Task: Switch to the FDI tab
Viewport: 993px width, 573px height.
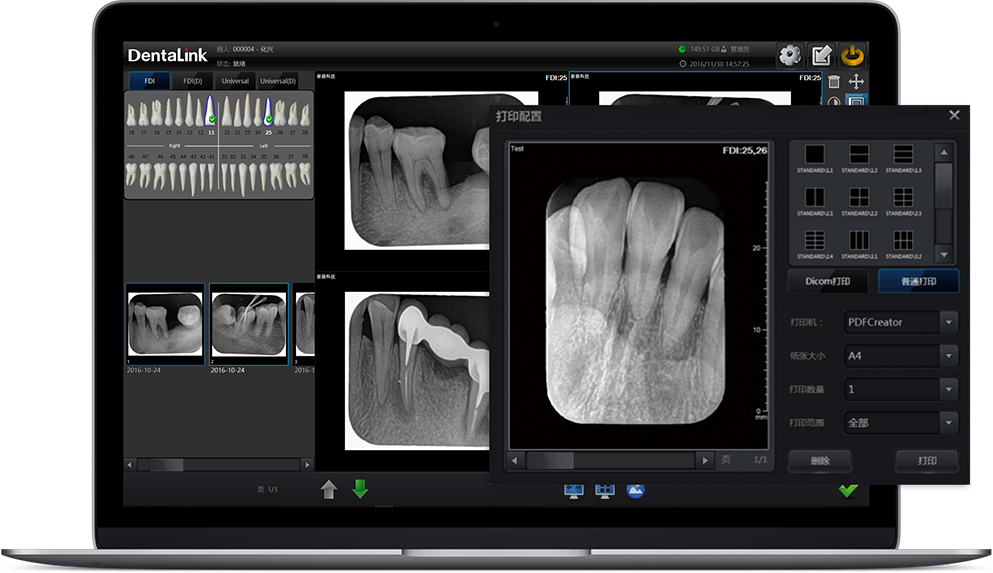Action: tap(149, 81)
